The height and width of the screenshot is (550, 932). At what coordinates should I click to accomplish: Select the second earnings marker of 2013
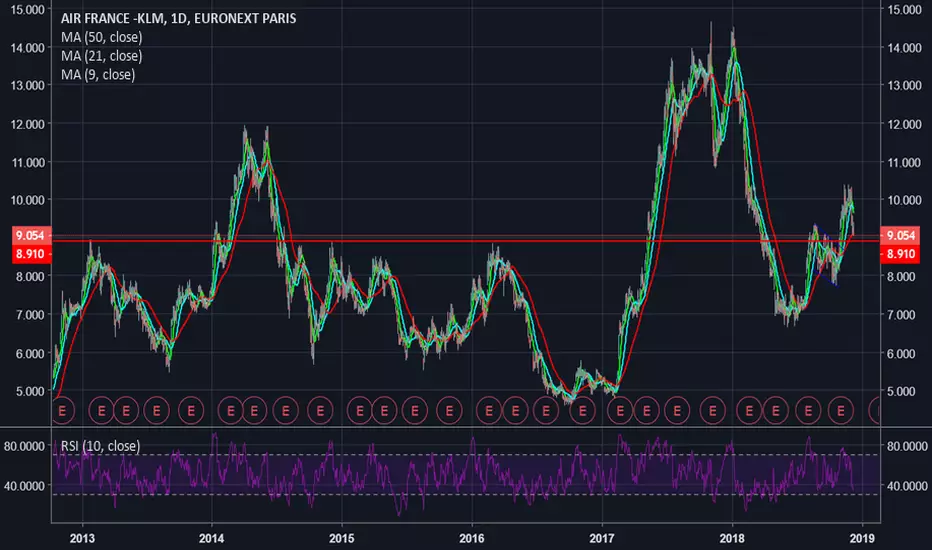click(x=126, y=410)
